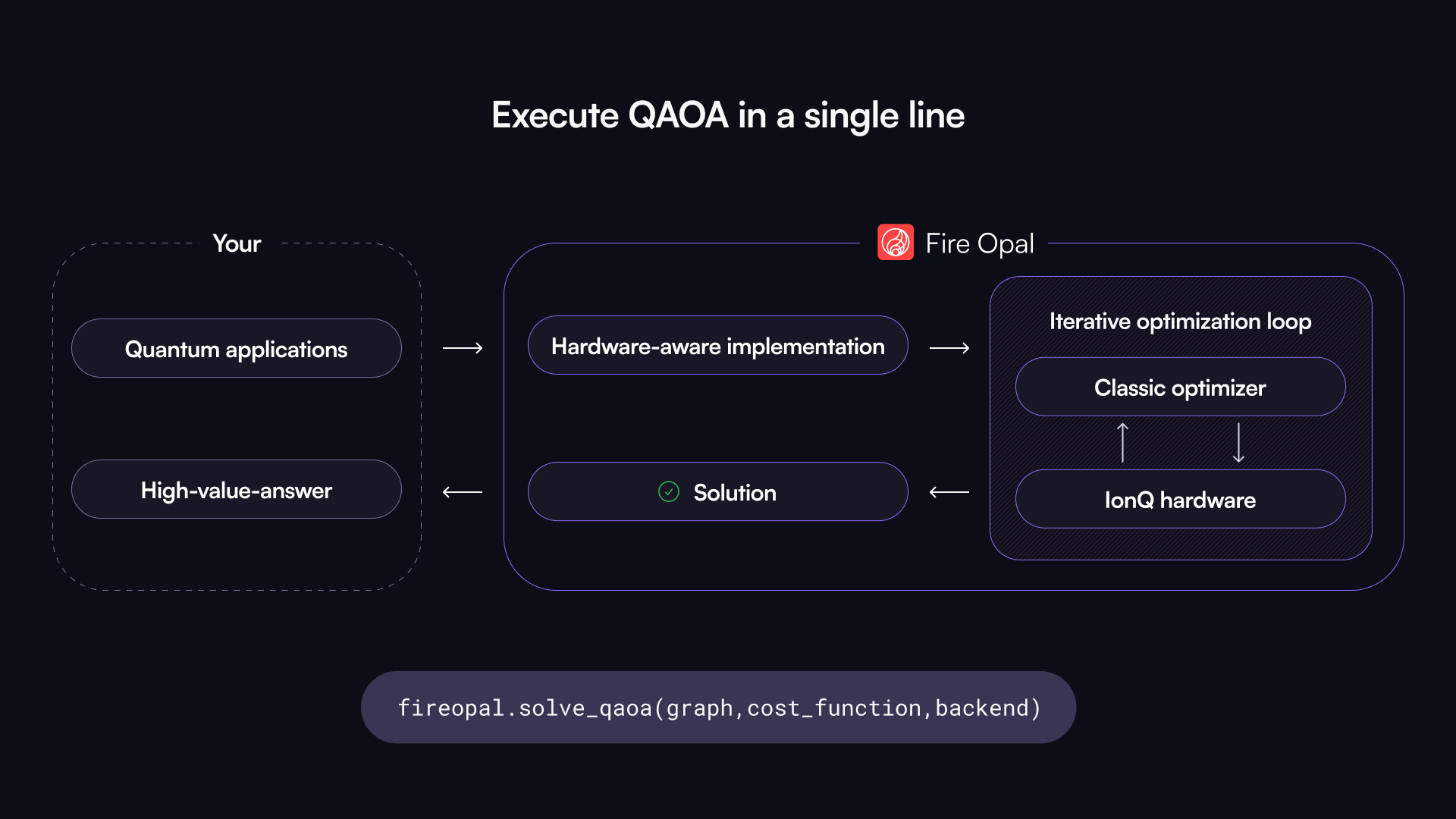The height and width of the screenshot is (819, 1456).
Task: Select the Quantum applications pill
Action: (x=236, y=349)
